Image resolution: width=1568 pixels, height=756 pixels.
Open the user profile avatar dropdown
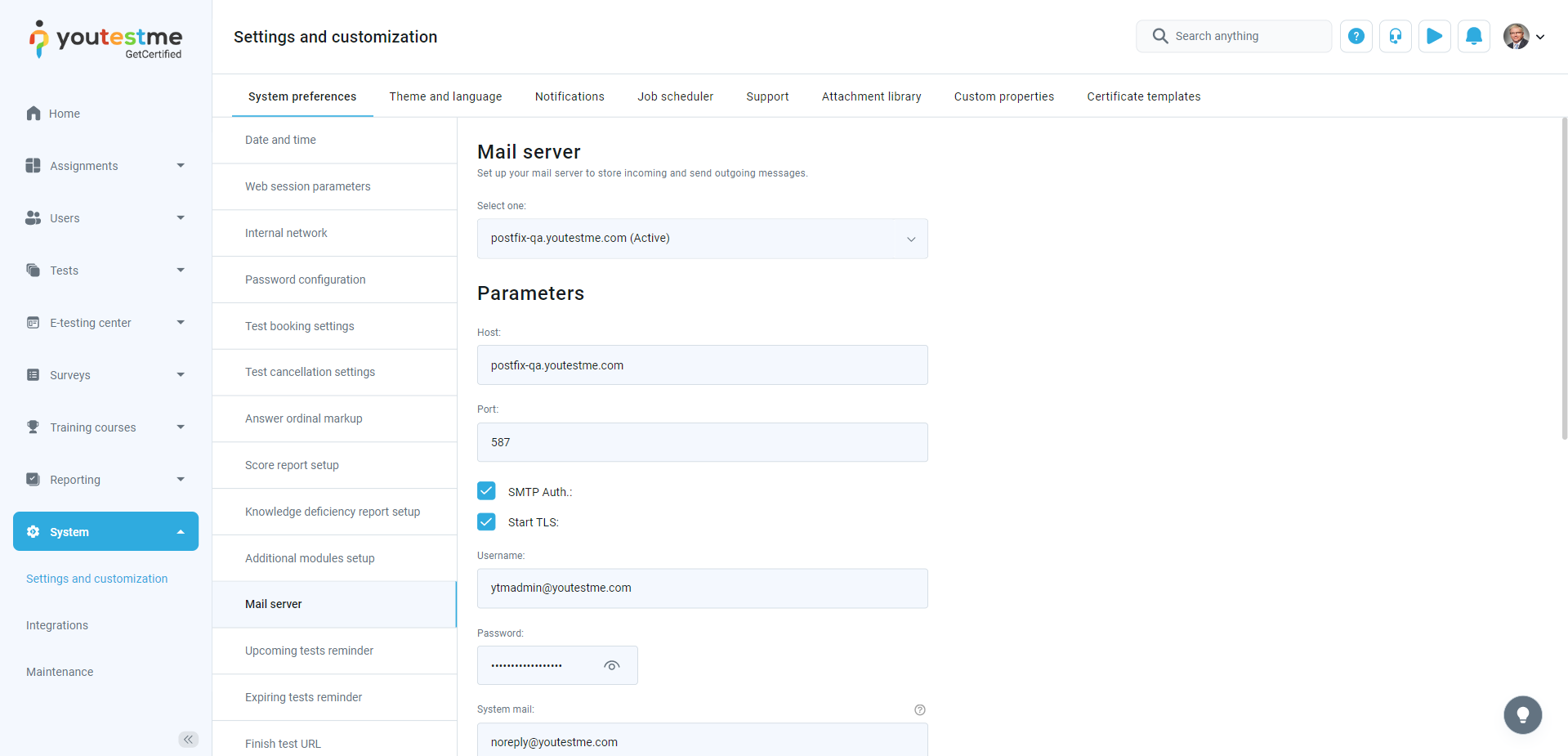coord(1524,36)
